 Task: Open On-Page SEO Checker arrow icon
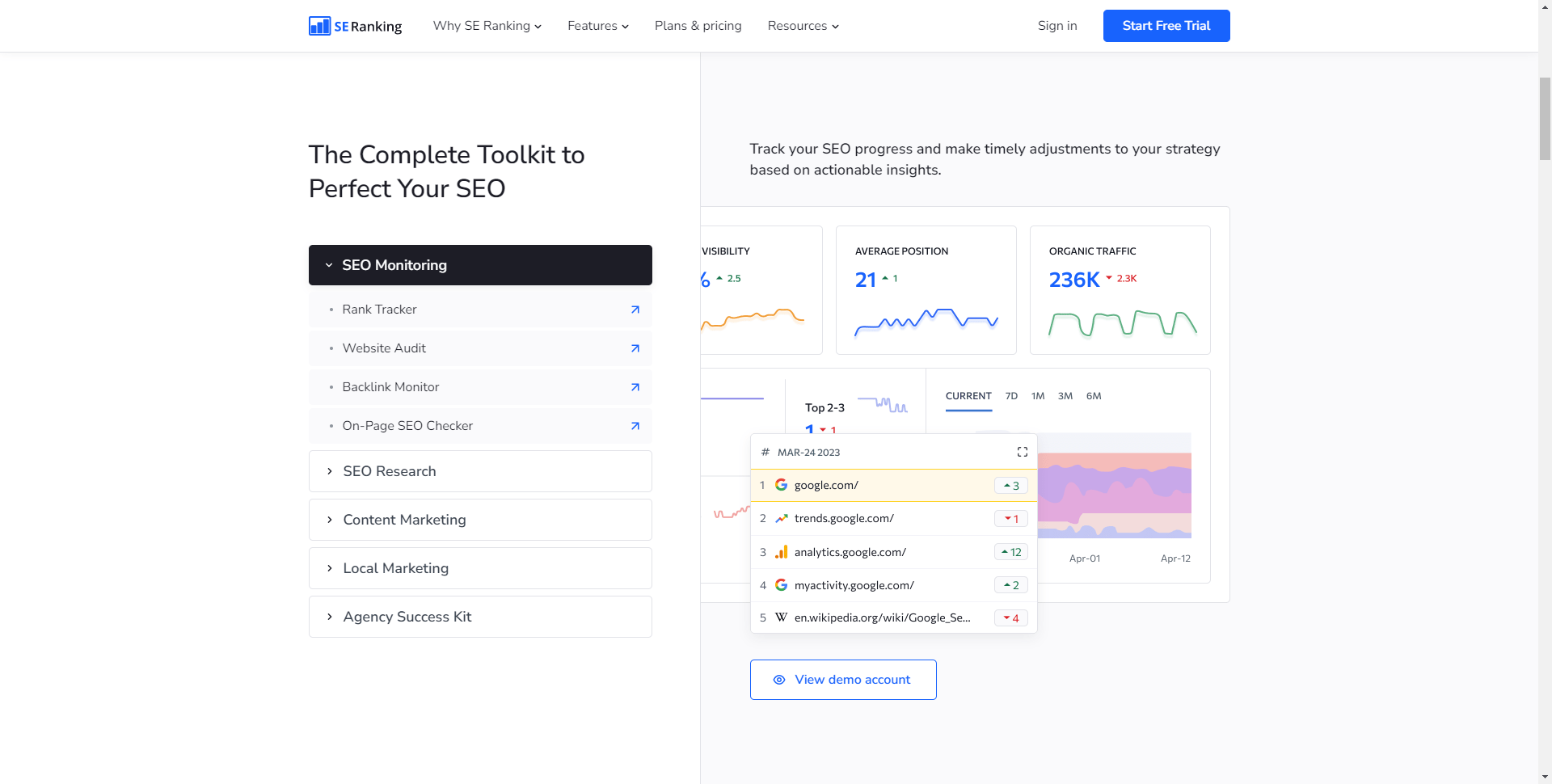(635, 426)
